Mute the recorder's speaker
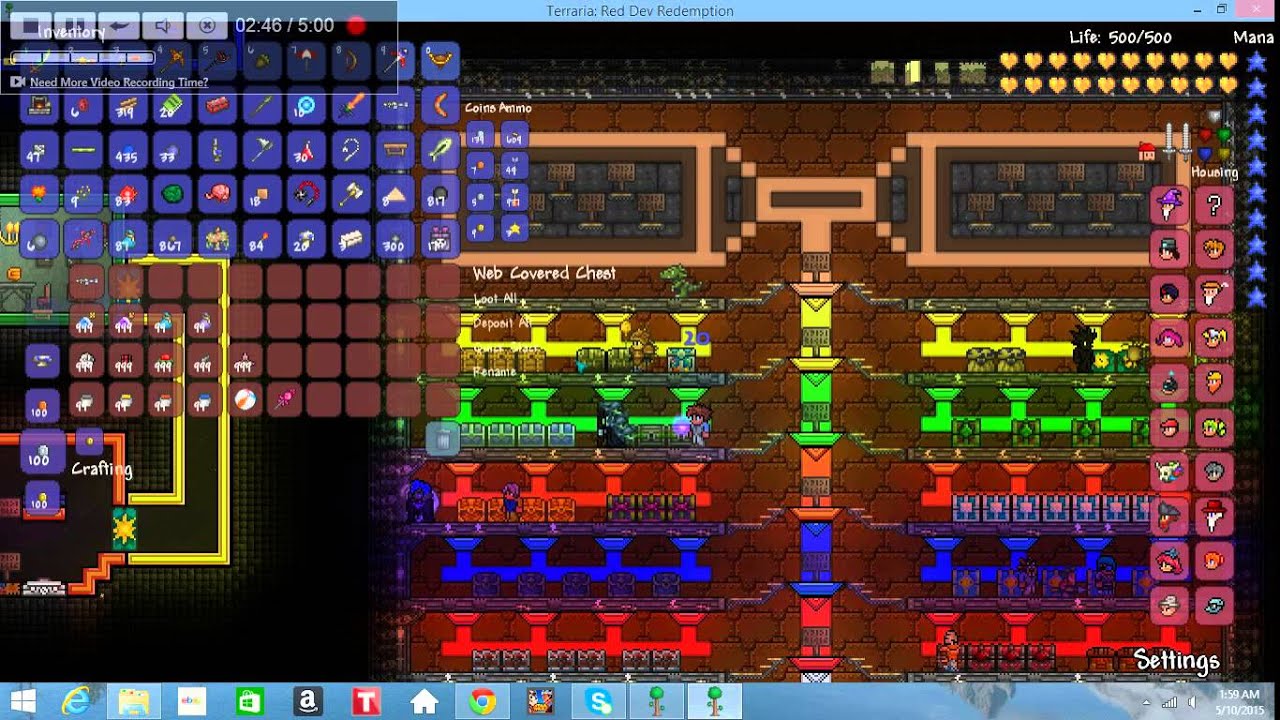The height and width of the screenshot is (720, 1280). [x=163, y=25]
